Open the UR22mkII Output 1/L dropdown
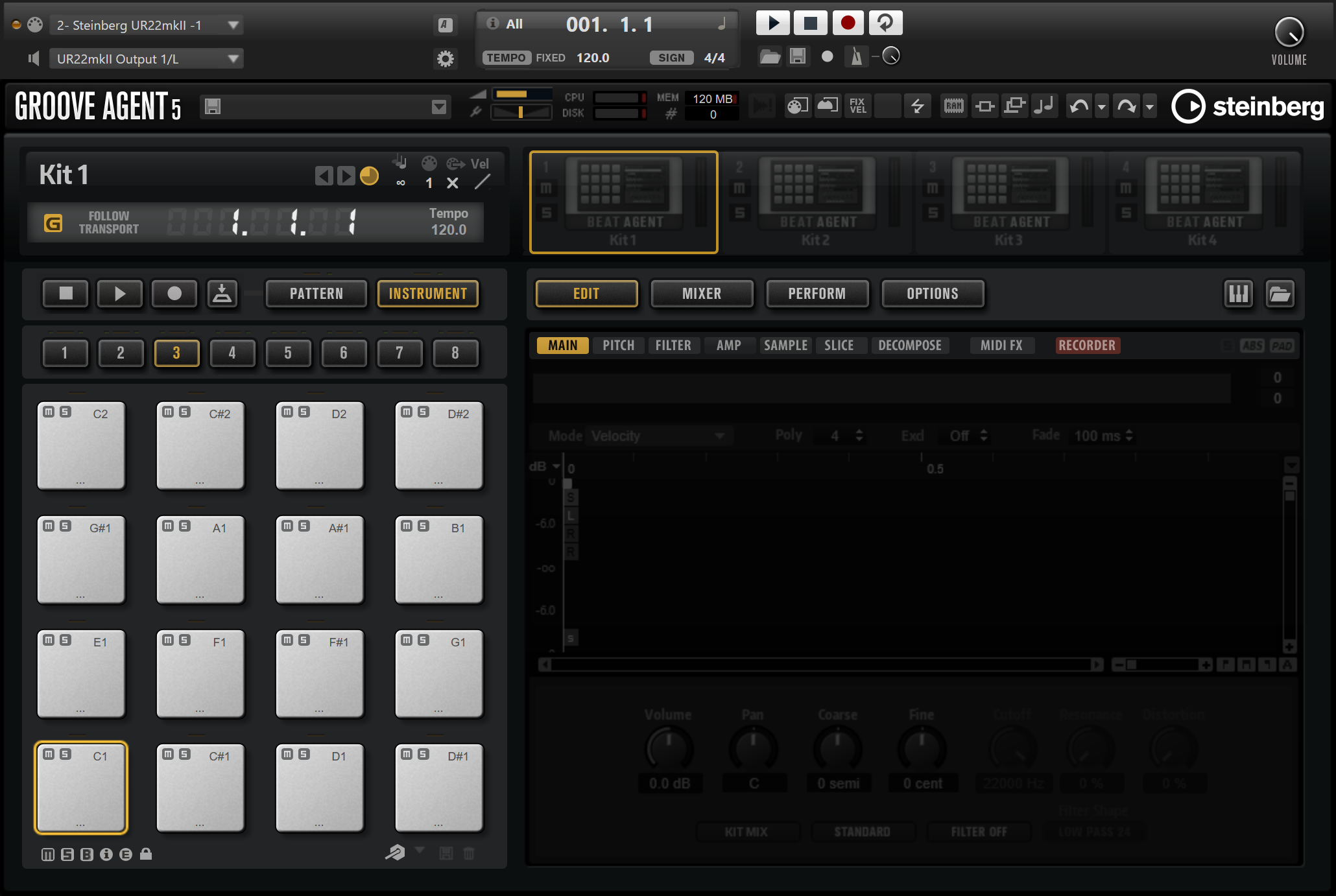The image size is (1336, 896). pos(146,59)
